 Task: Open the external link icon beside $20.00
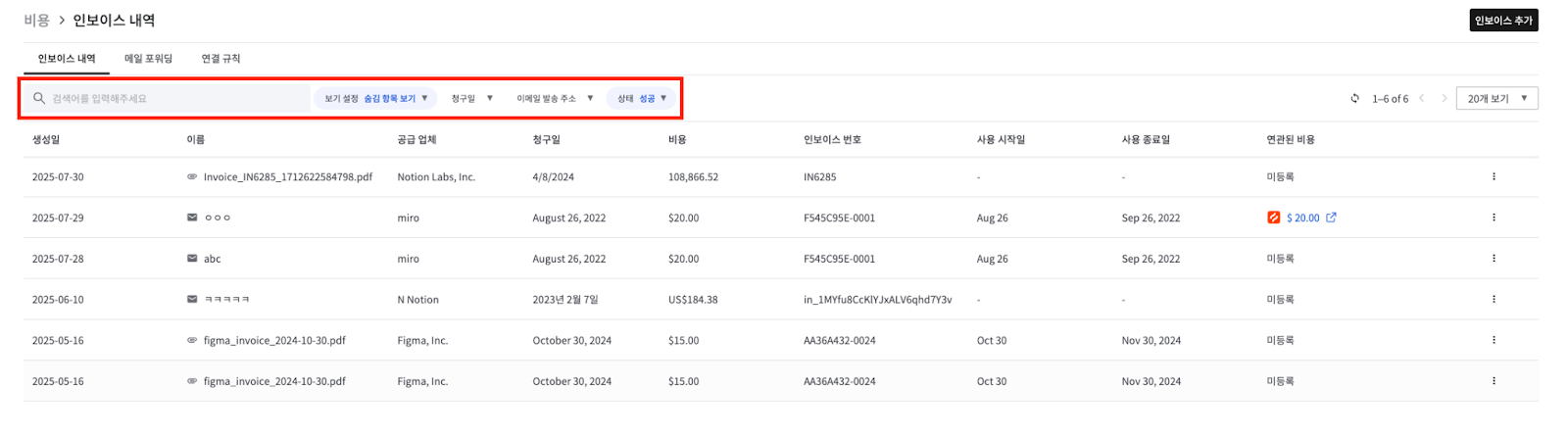pos(1331,218)
